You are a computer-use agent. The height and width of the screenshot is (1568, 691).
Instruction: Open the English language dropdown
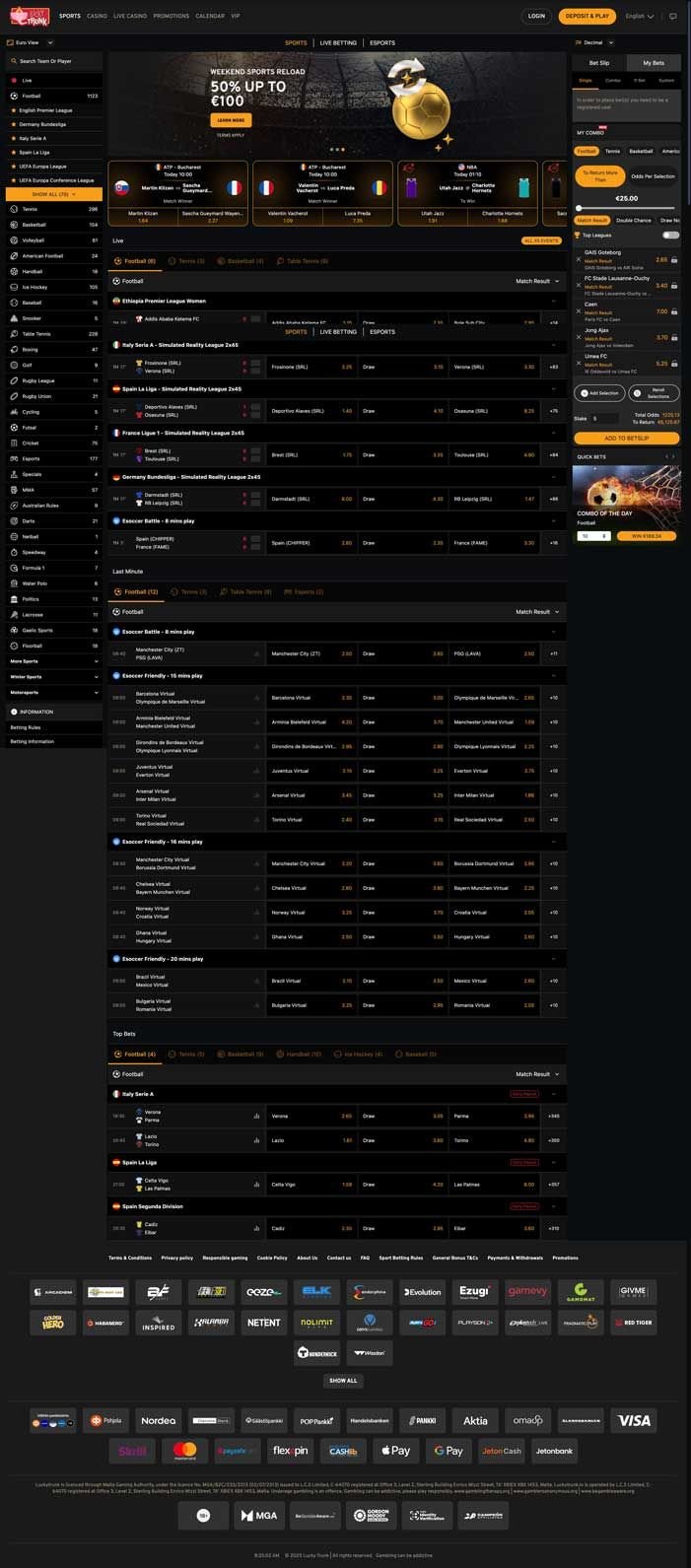pyautogui.click(x=640, y=16)
